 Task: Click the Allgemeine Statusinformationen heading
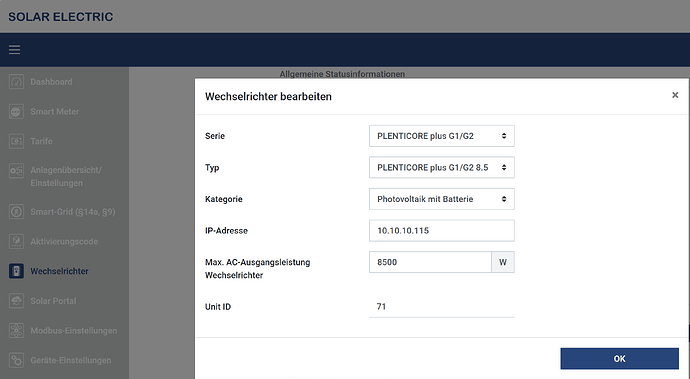click(342, 74)
